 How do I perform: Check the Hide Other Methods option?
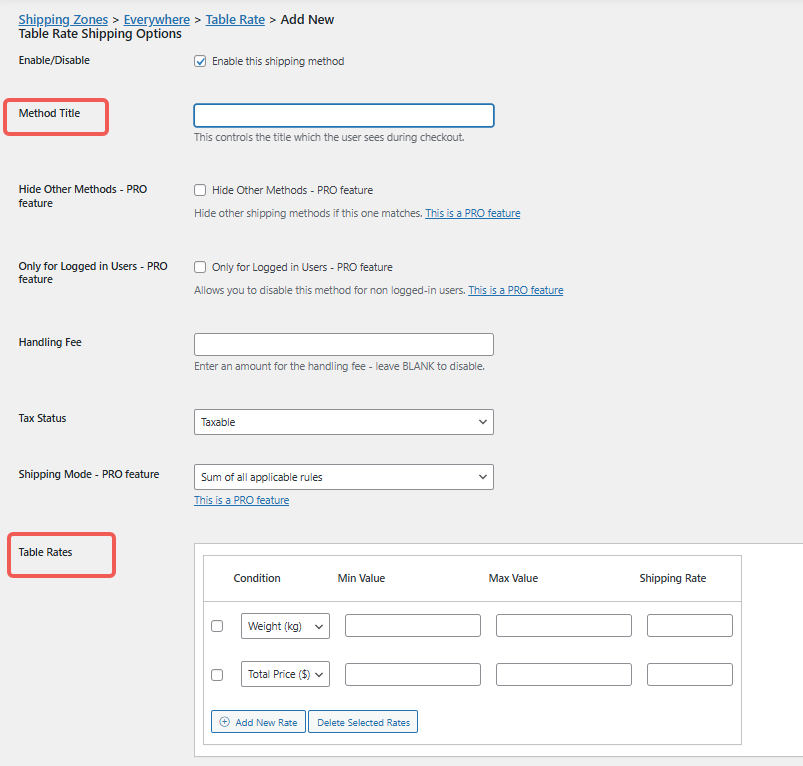[x=197, y=190]
